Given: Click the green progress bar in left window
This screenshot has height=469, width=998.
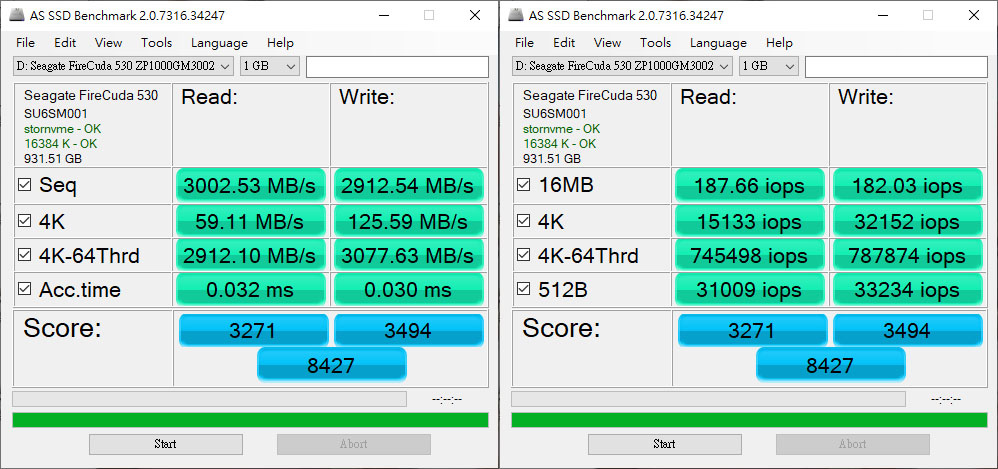Looking at the screenshot, I should click(250, 420).
